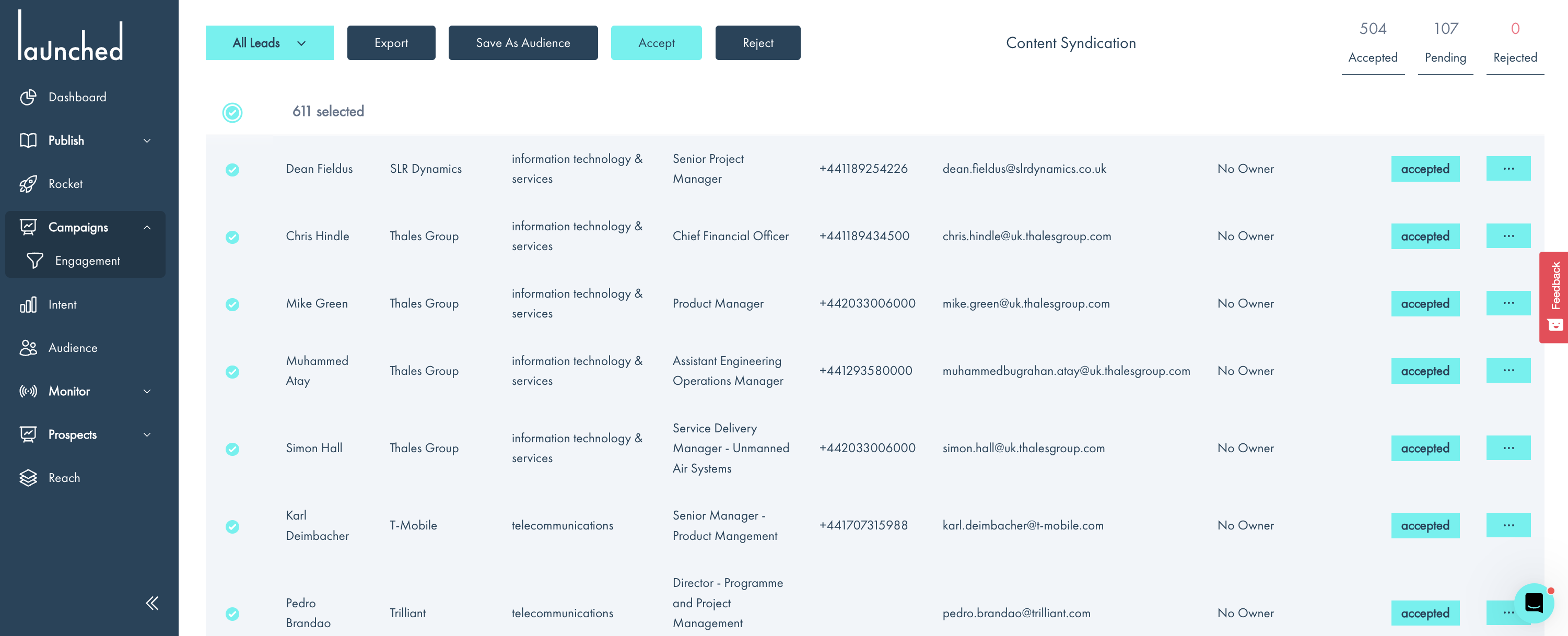Screen dimensions: 1568x636
Task: Click Save As Audience button
Action: tap(523, 43)
